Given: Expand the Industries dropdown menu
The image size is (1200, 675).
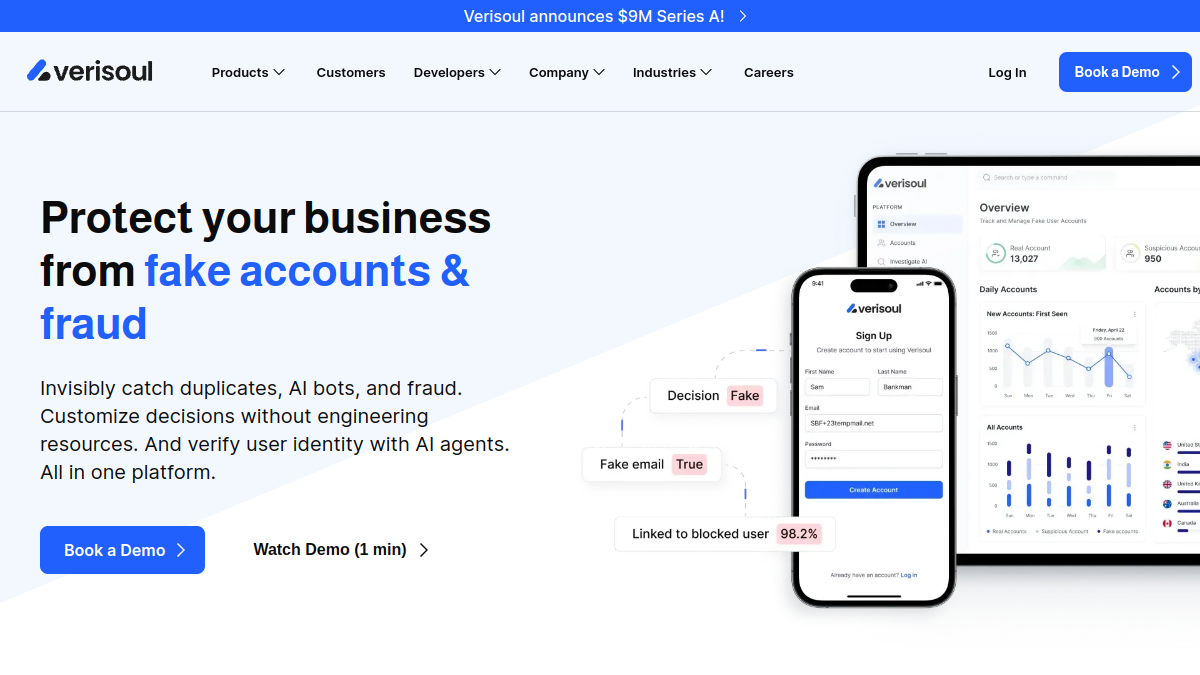Looking at the screenshot, I should click(672, 72).
